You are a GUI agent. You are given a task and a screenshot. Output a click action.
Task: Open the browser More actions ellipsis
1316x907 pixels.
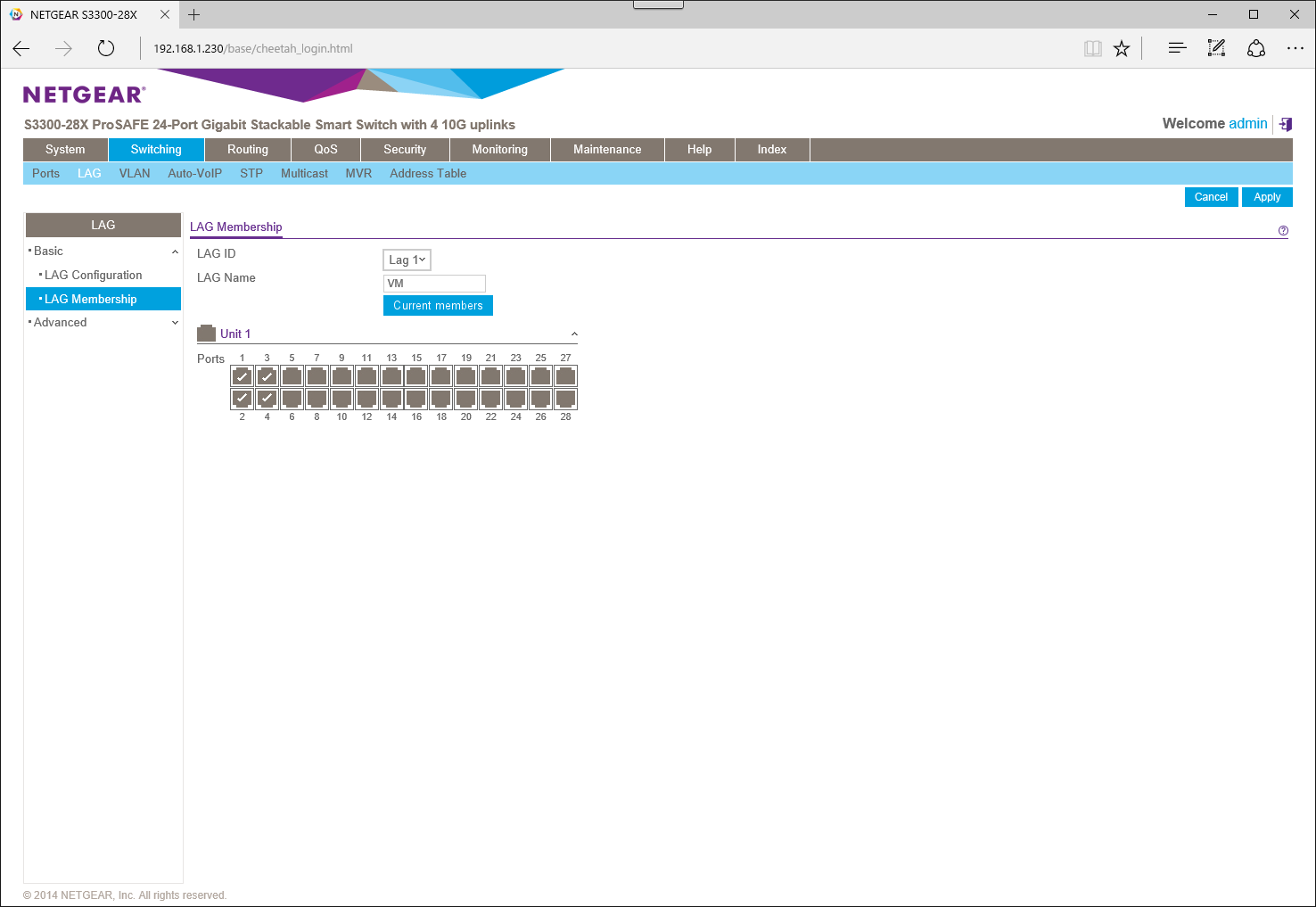1295,48
